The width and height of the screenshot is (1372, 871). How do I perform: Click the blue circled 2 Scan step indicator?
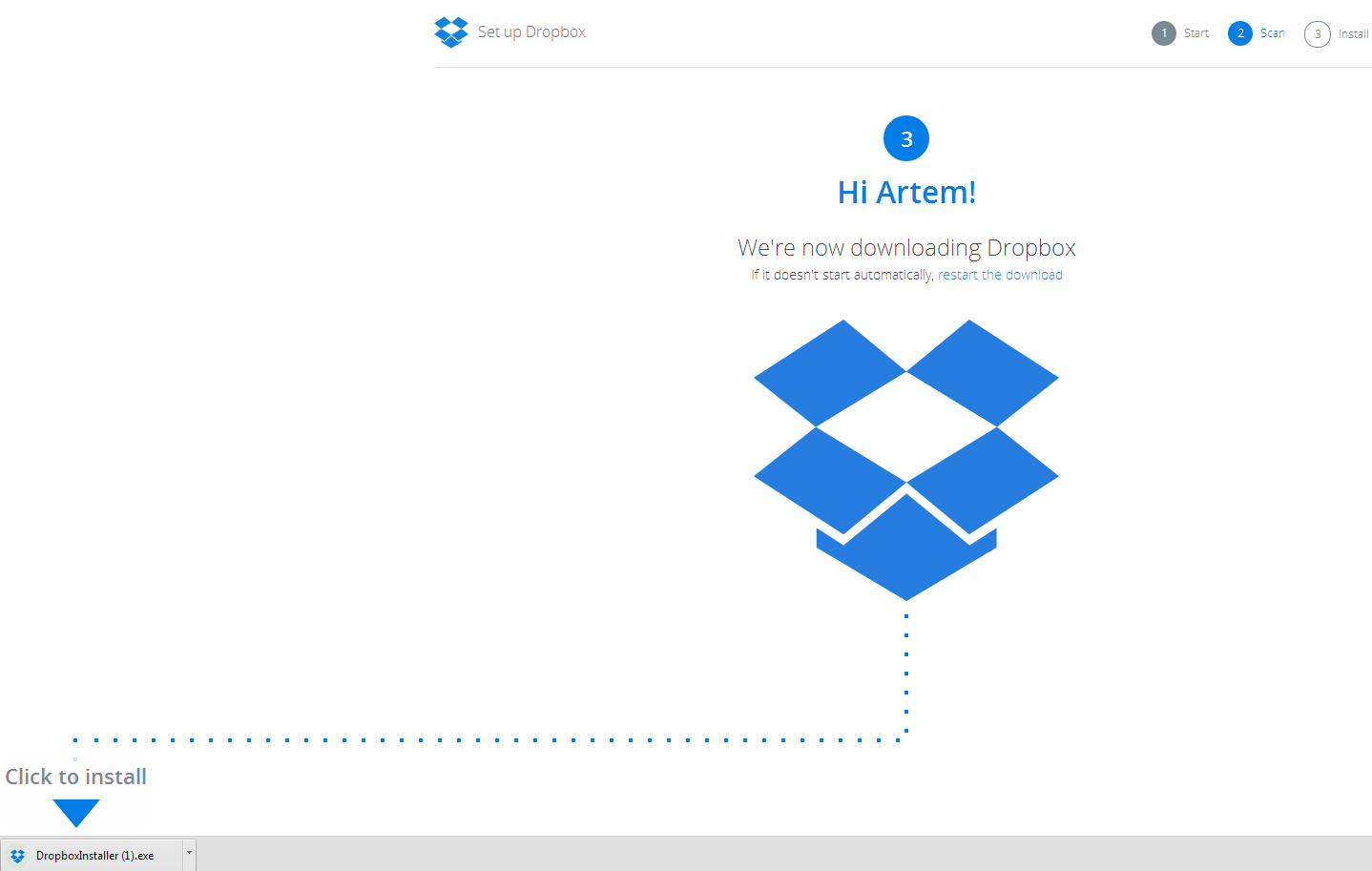pyautogui.click(x=1239, y=32)
